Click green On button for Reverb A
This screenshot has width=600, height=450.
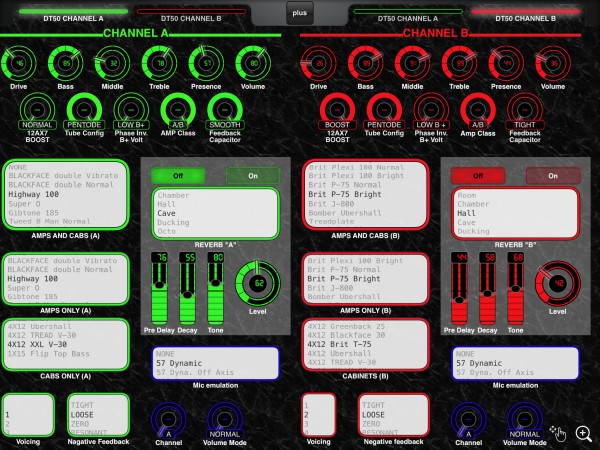tap(253, 176)
